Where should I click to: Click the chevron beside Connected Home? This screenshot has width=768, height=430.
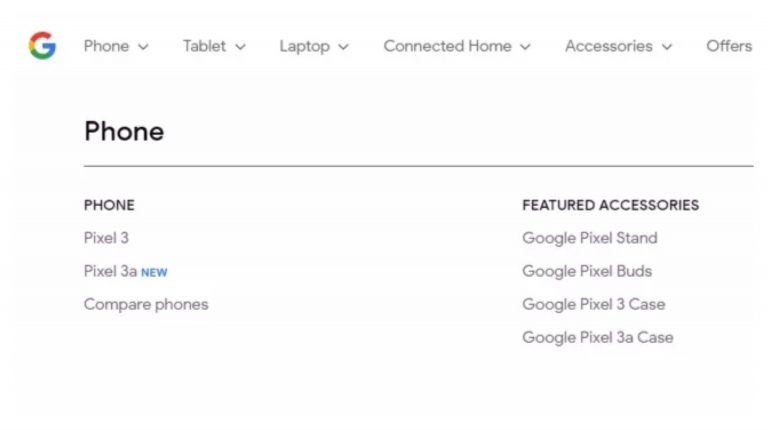pyautogui.click(x=525, y=47)
